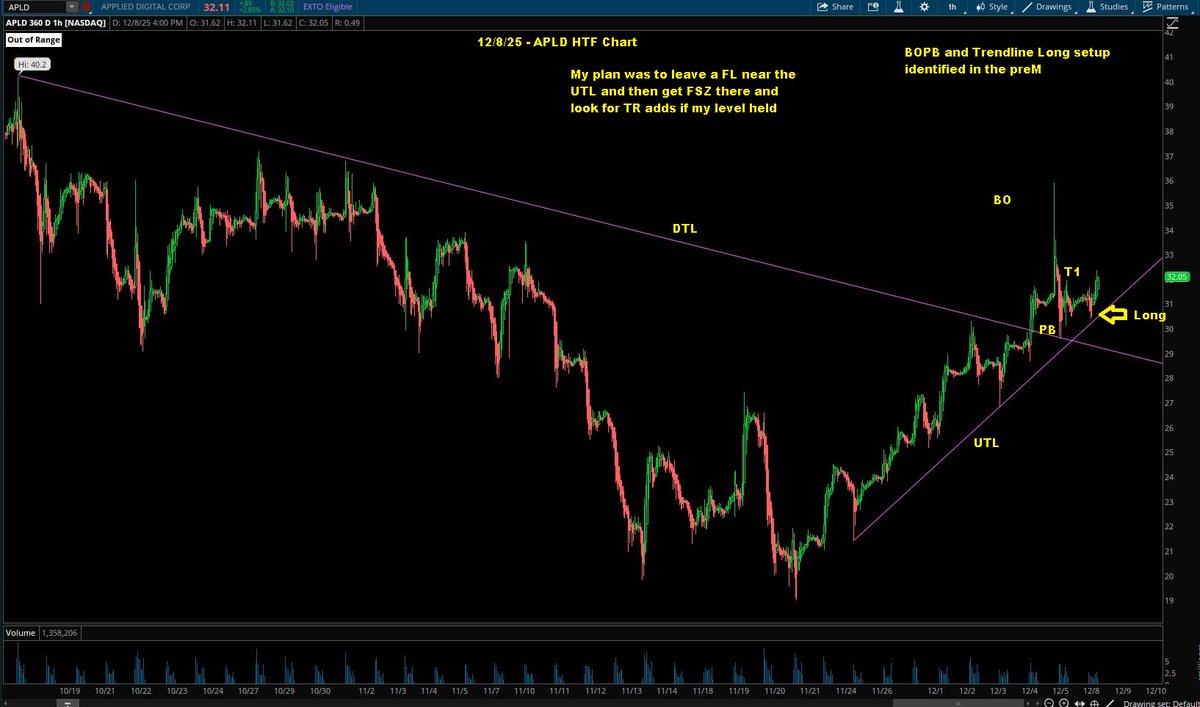Screen dimensions: 1200x707
Task: Click the Out of Range label
Action: click(x=33, y=40)
